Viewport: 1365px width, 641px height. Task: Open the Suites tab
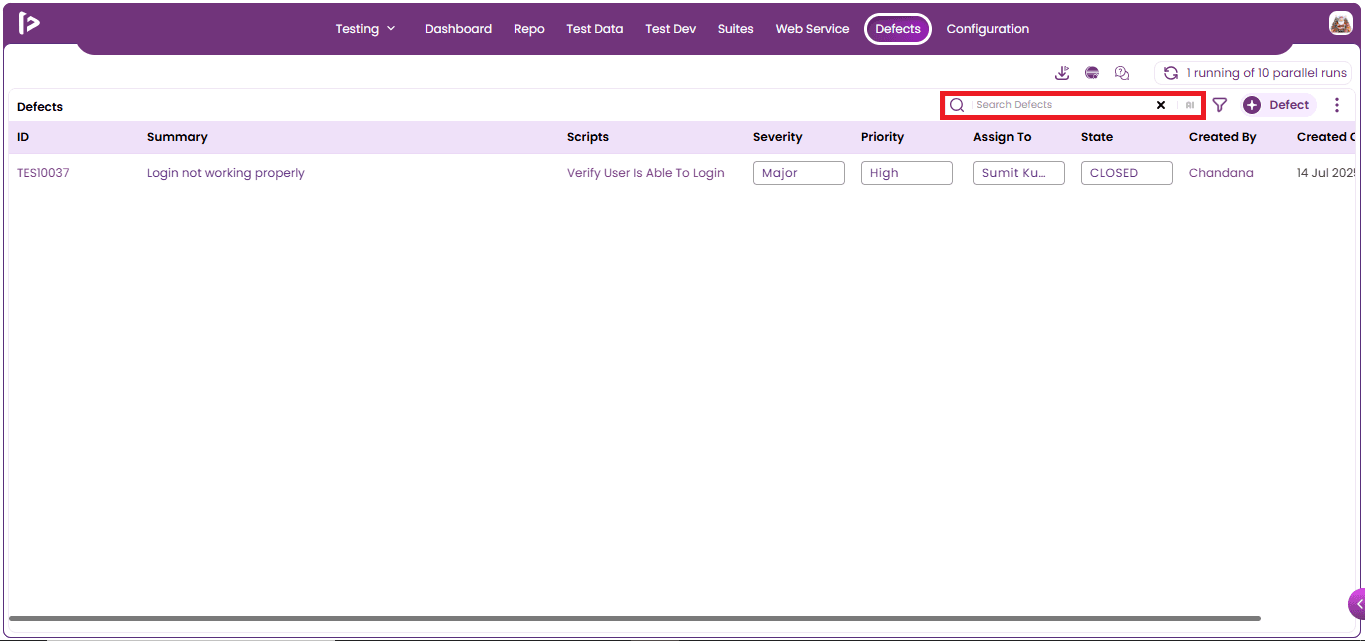point(736,29)
